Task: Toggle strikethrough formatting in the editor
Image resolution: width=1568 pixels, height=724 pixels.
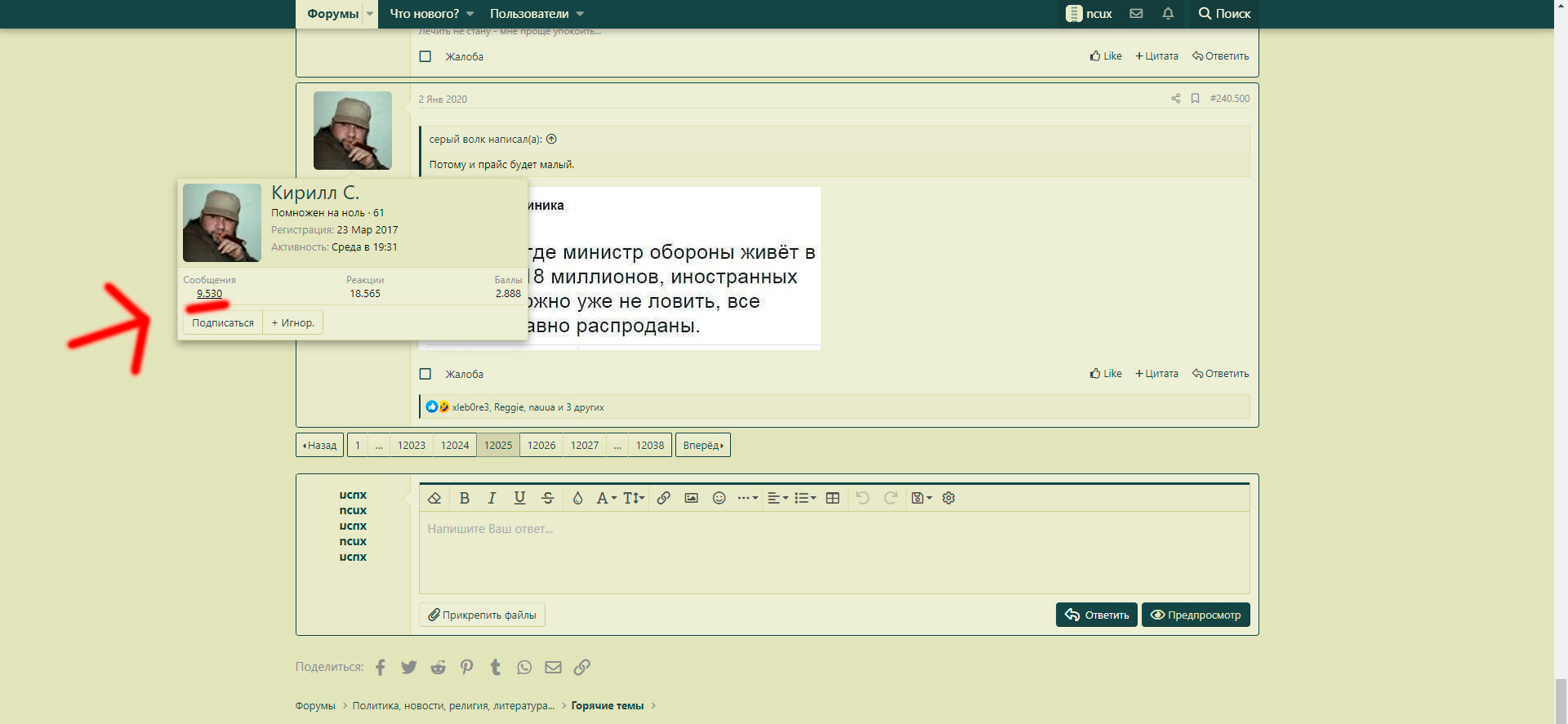Action: point(548,498)
